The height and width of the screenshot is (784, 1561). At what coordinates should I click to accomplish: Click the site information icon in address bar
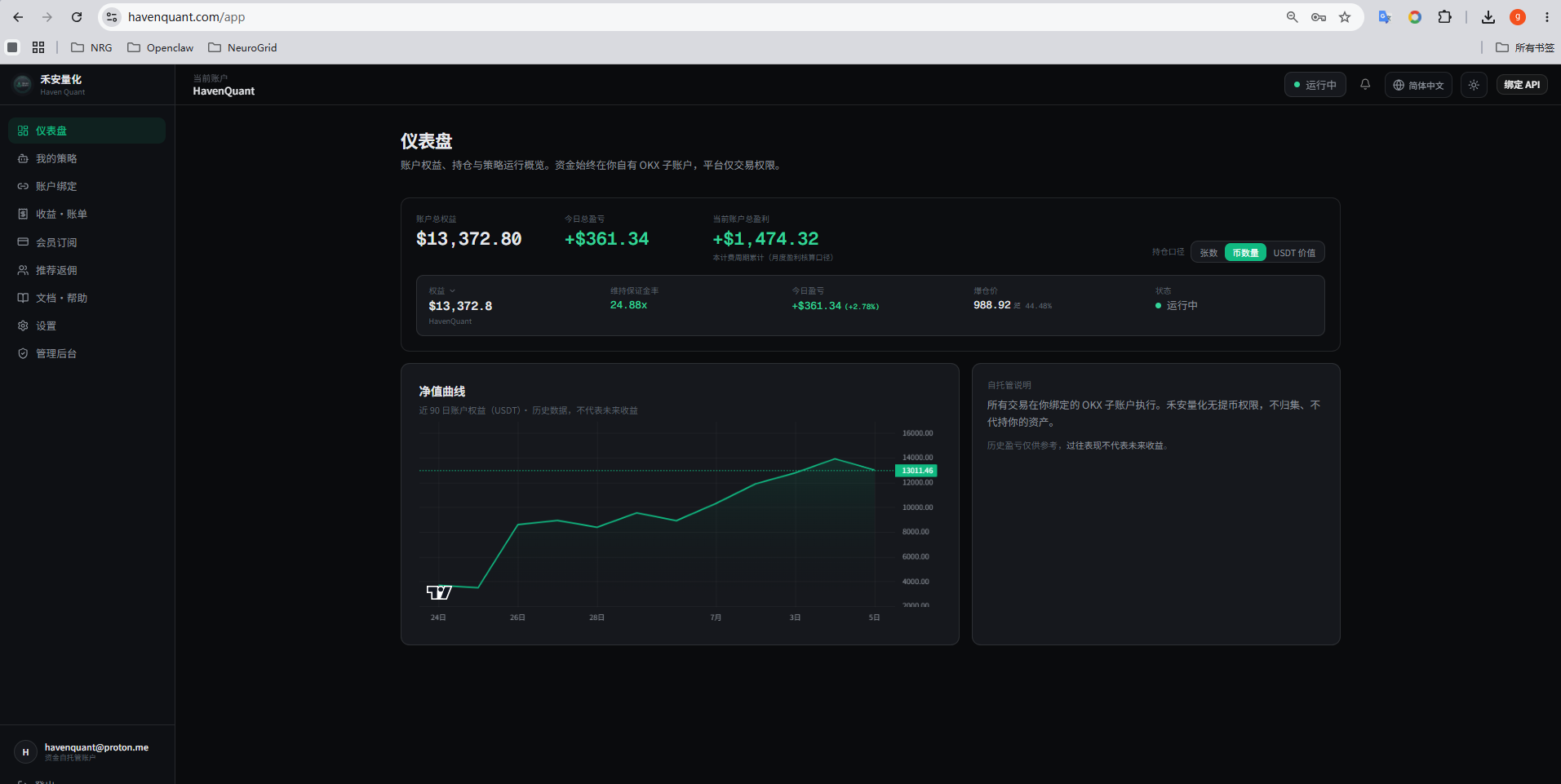pos(113,17)
